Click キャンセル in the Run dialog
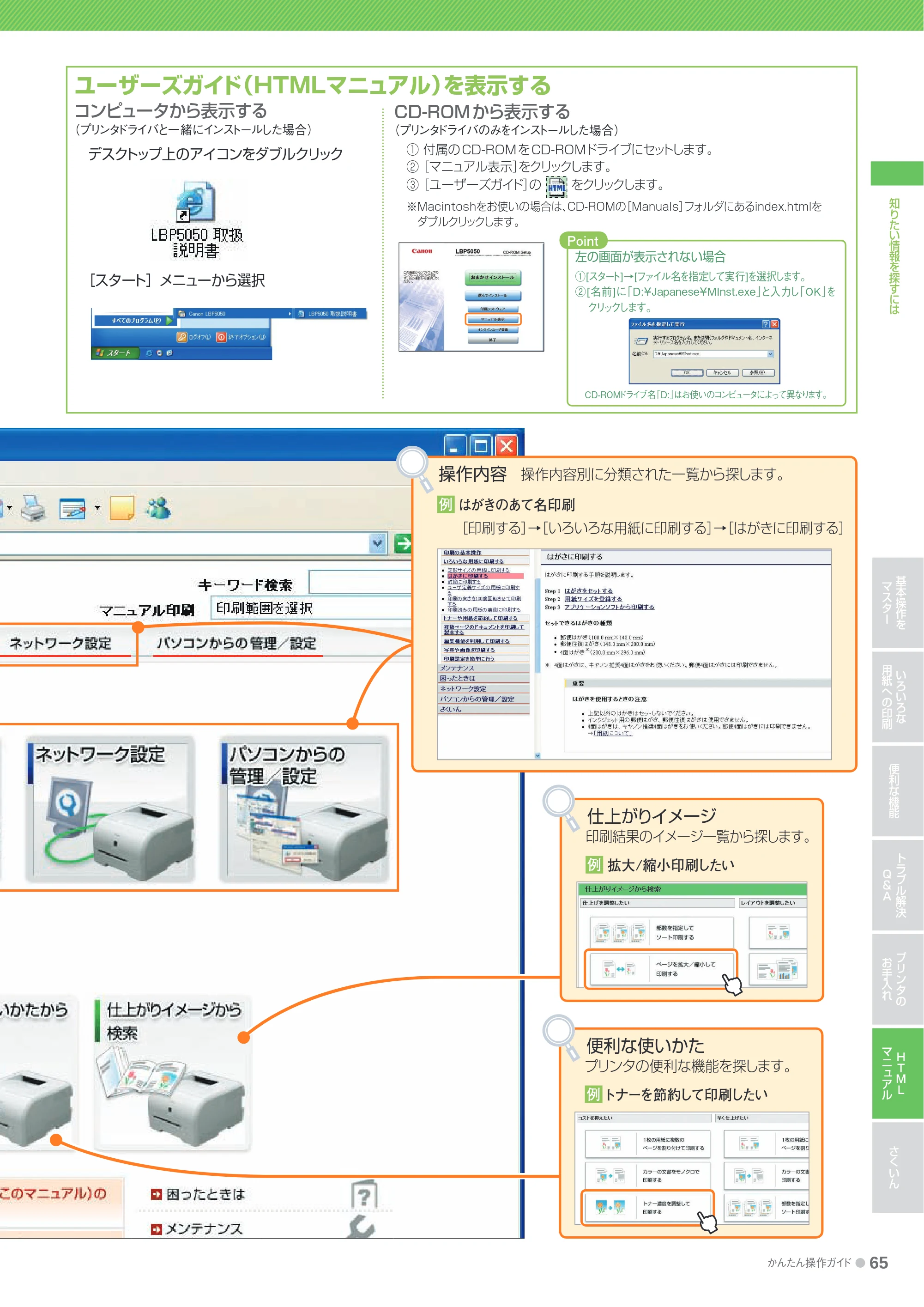The height and width of the screenshot is (1307, 924). [722, 372]
